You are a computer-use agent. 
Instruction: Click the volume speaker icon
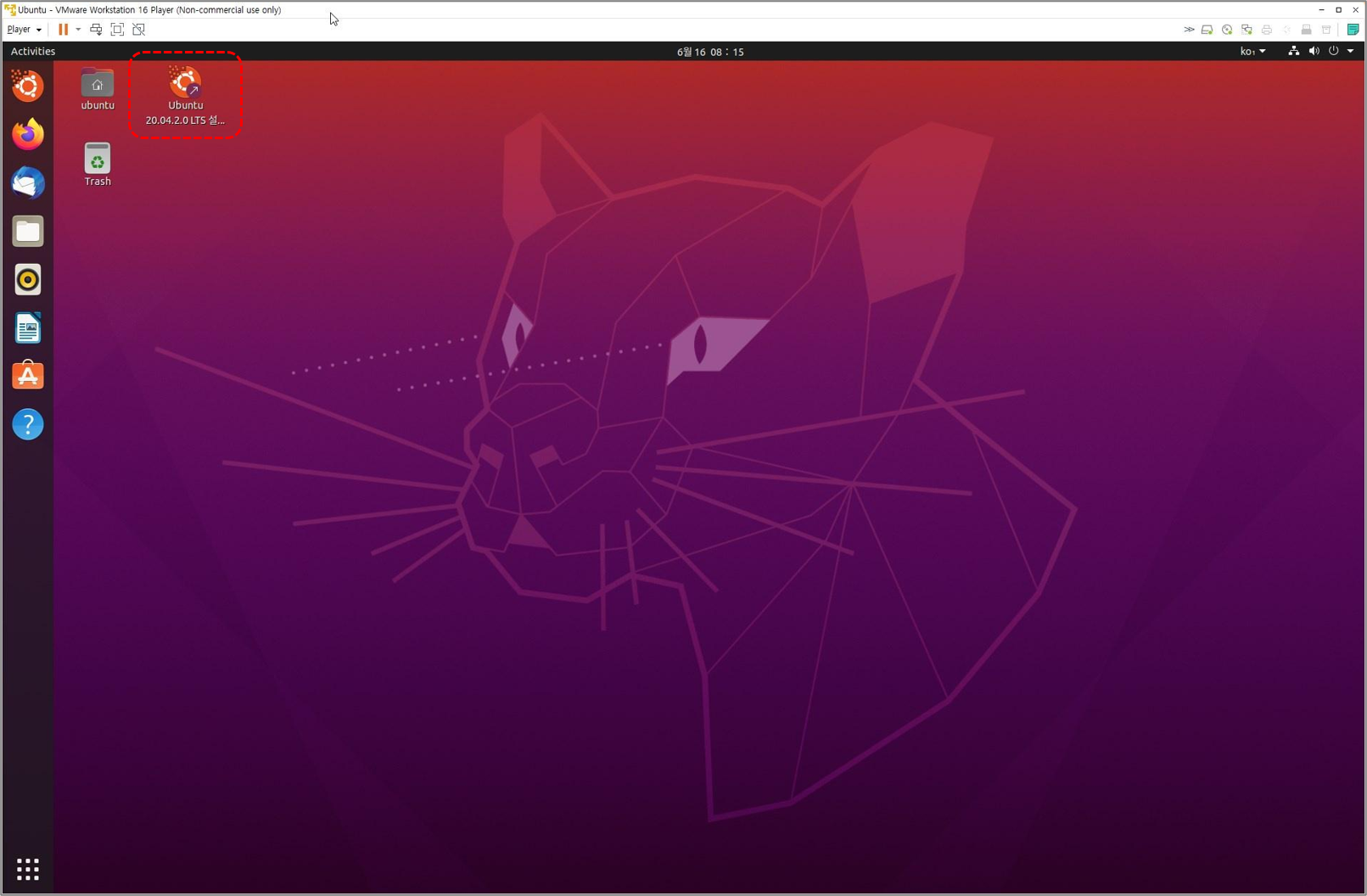click(x=1314, y=52)
